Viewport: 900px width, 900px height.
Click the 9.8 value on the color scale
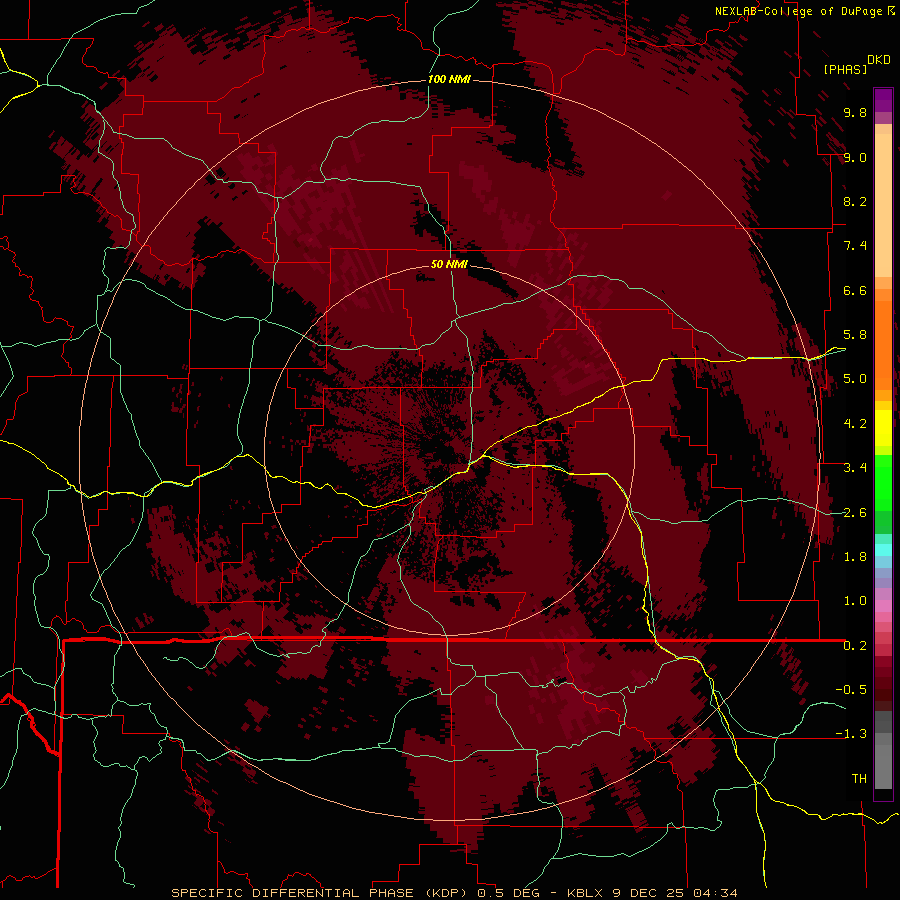point(855,112)
